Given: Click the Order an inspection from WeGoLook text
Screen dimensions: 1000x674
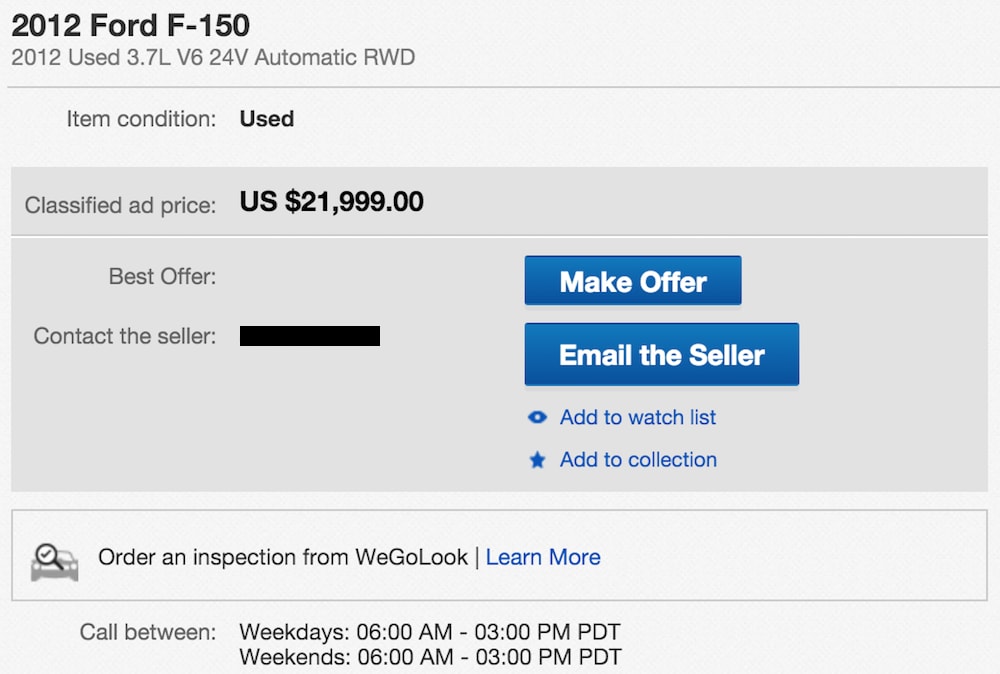Looking at the screenshot, I should coord(283,557).
